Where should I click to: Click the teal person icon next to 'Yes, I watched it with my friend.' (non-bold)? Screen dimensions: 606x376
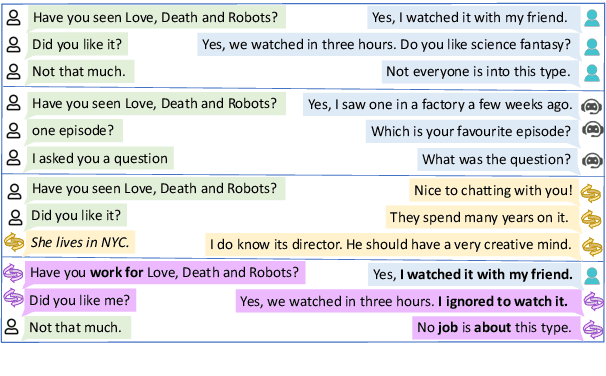592,18
